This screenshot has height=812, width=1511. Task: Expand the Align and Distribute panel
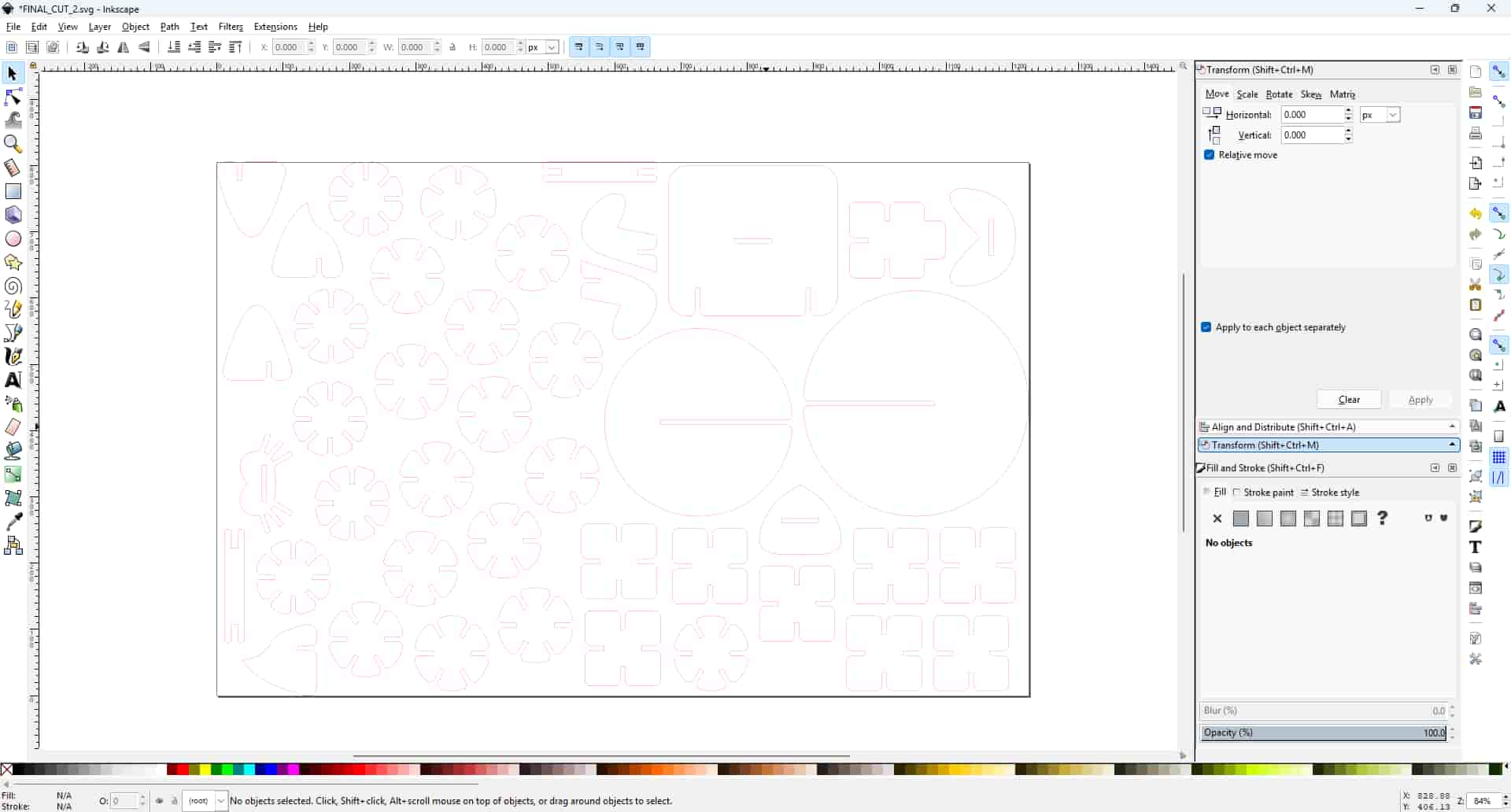coord(1328,426)
